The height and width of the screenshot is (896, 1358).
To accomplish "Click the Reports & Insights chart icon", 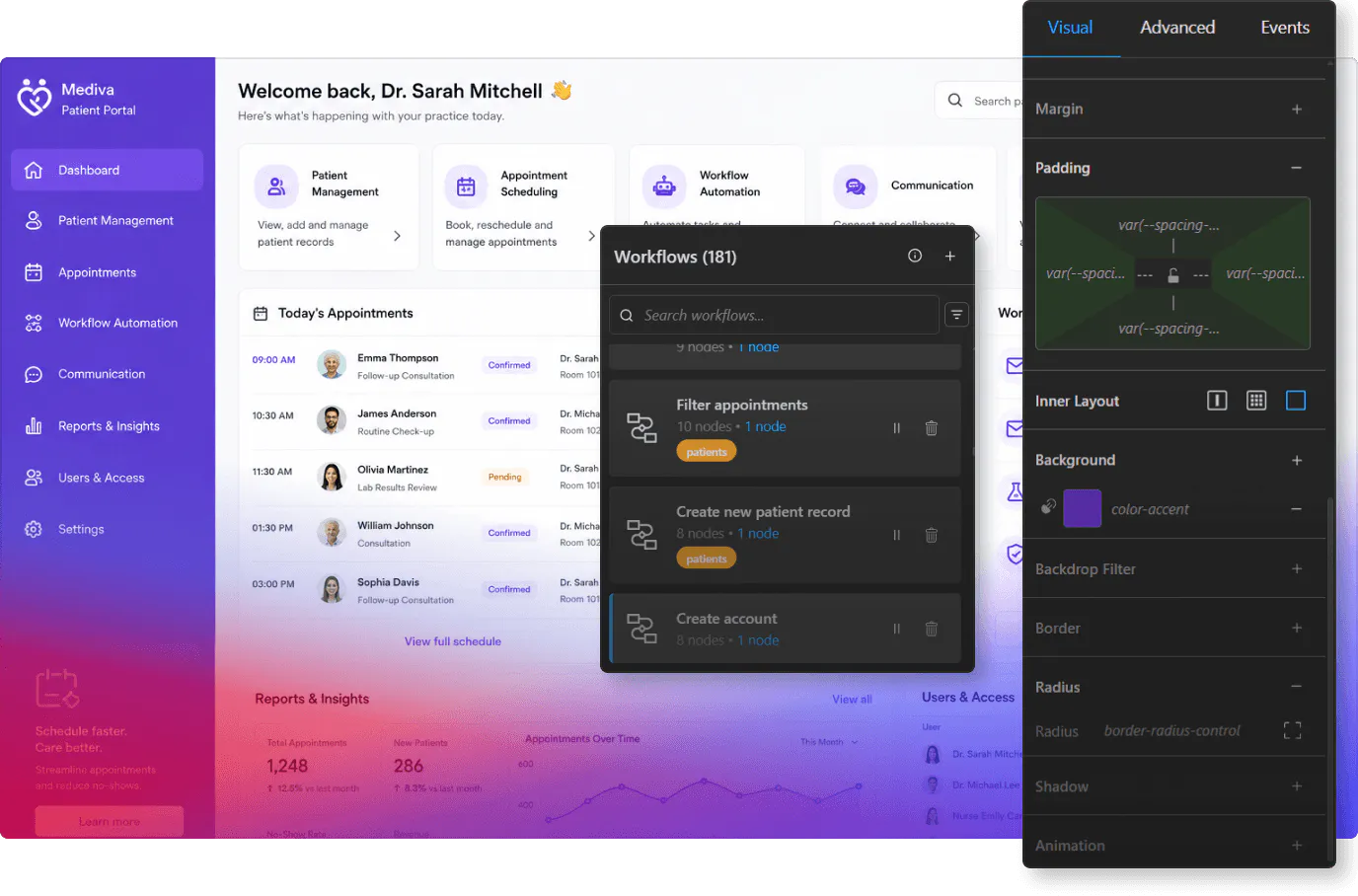I will click(x=34, y=426).
